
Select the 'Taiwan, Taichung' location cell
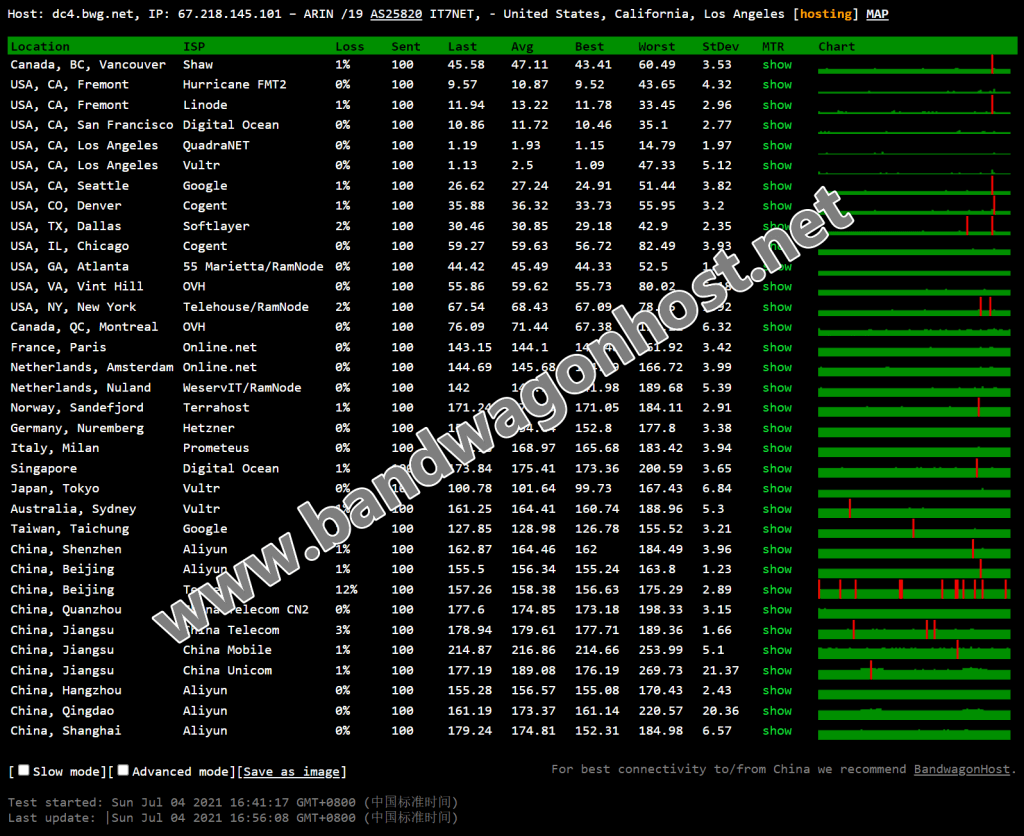tap(70, 529)
